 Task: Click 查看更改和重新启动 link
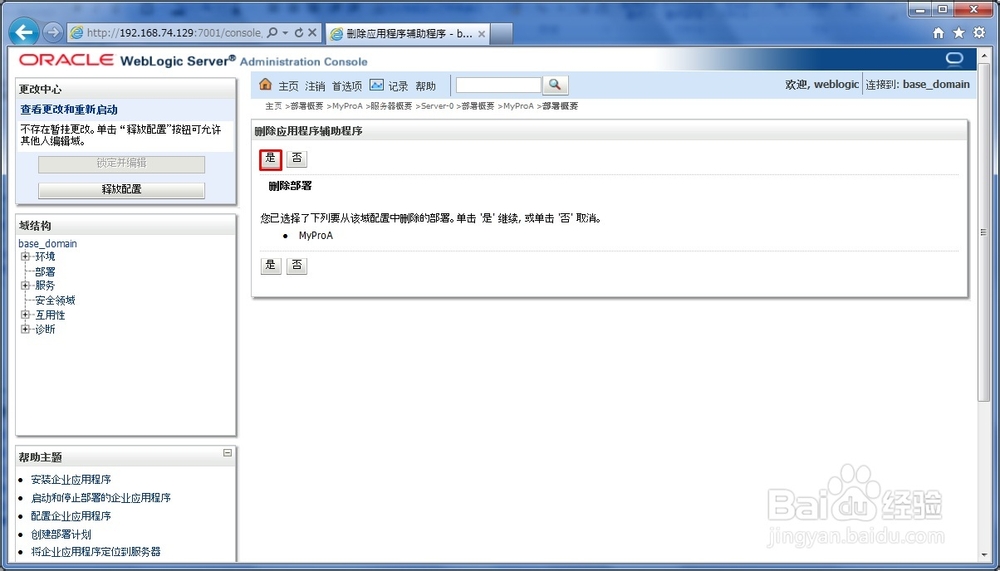tap(69, 110)
